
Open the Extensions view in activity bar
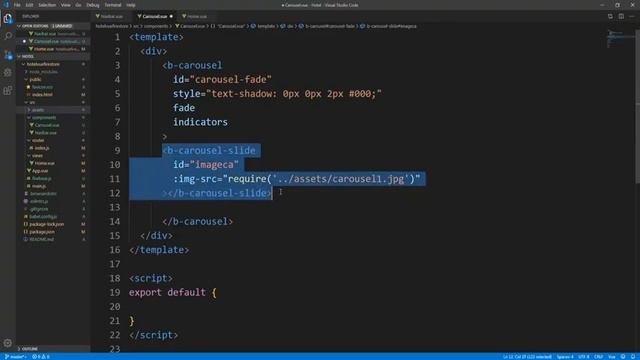point(8,90)
